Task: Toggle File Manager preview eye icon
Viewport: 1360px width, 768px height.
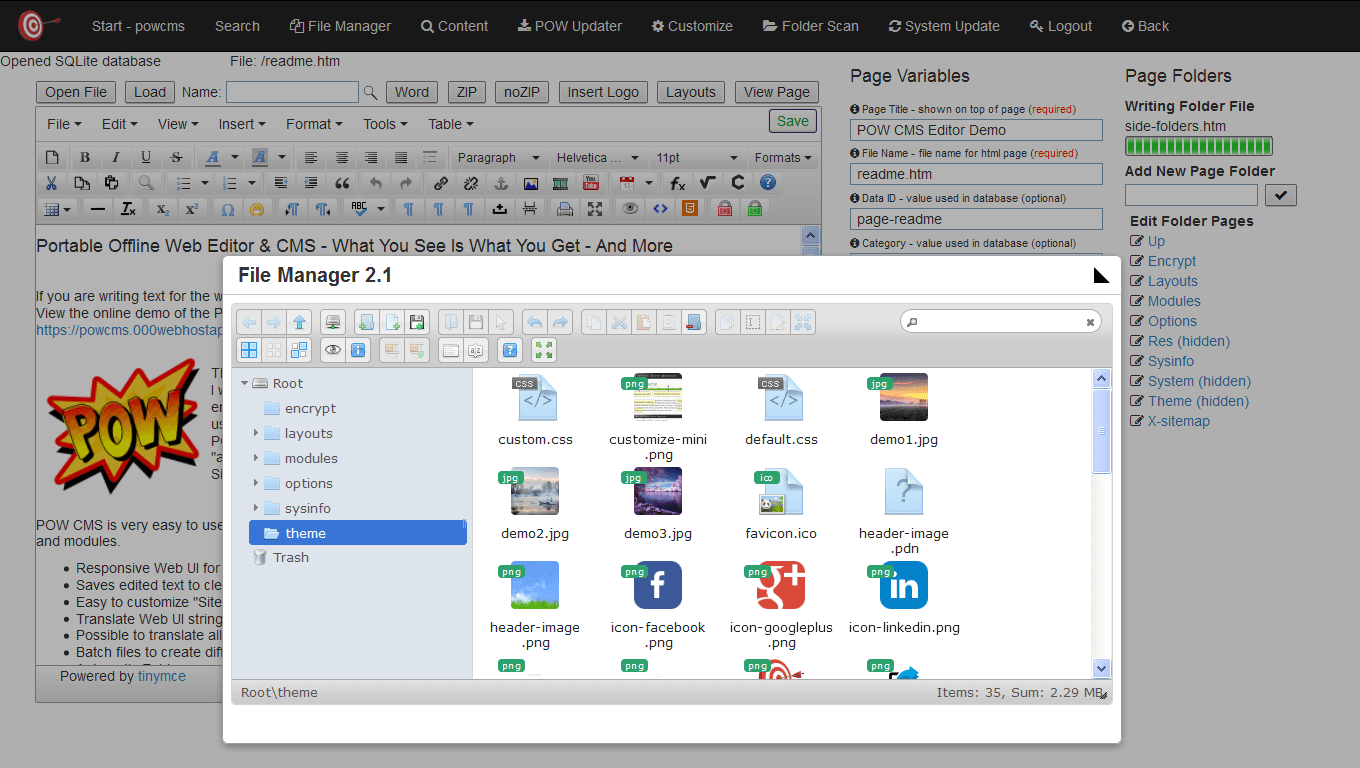Action: pyautogui.click(x=332, y=351)
